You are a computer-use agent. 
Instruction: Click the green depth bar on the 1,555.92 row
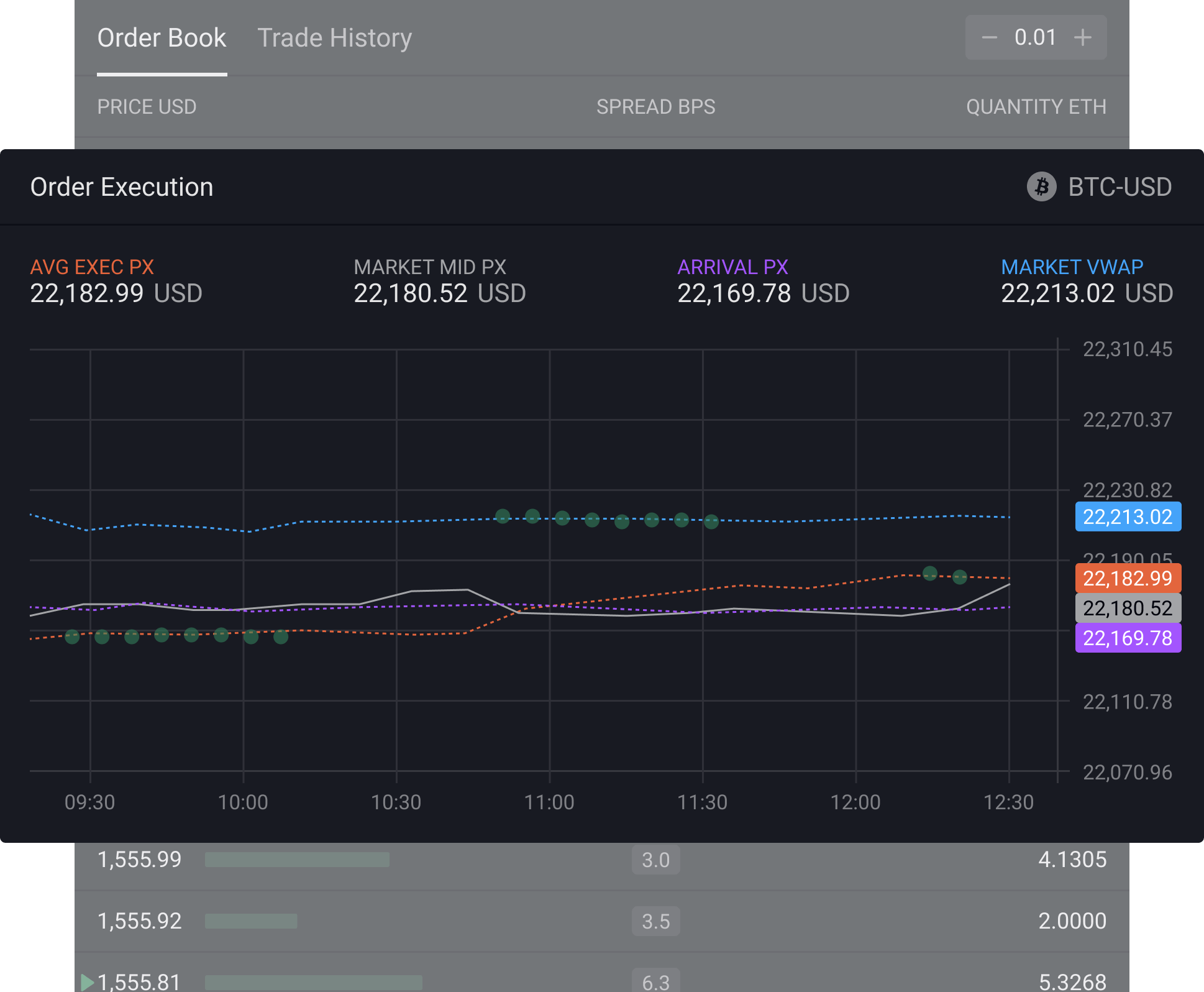[x=251, y=921]
